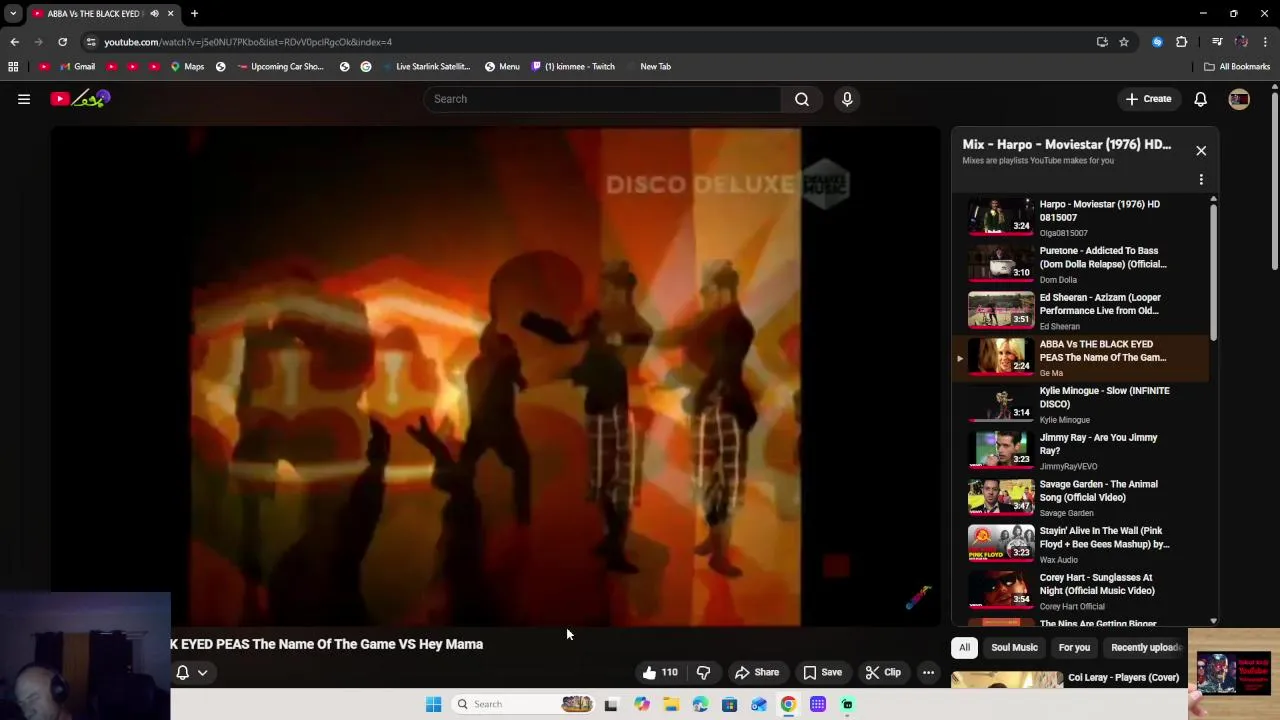This screenshot has width=1280, height=720.
Task: Open the kimmee - Twitch bookmark
Action: click(x=573, y=66)
